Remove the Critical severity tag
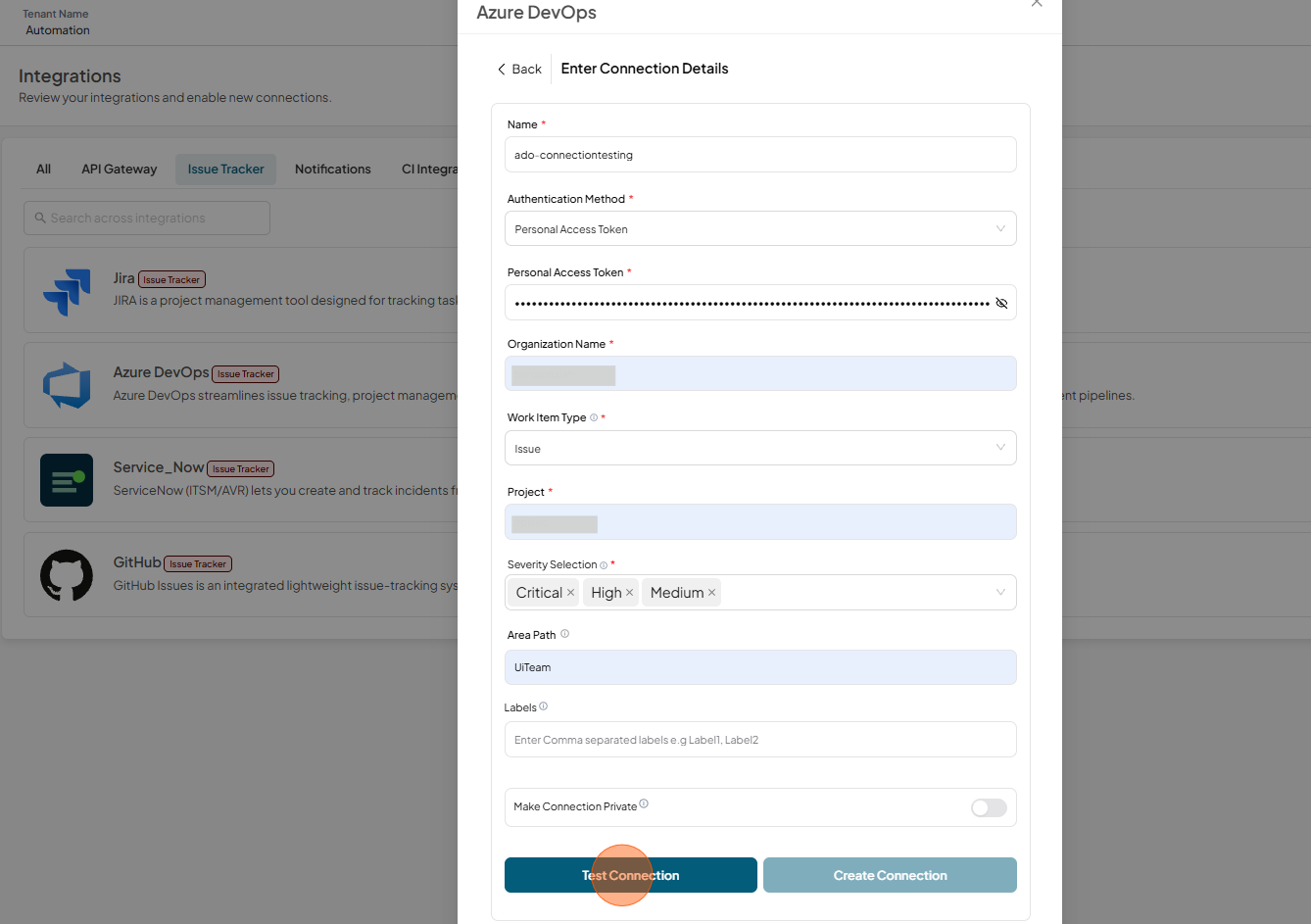The width and height of the screenshot is (1311, 924). tap(570, 593)
